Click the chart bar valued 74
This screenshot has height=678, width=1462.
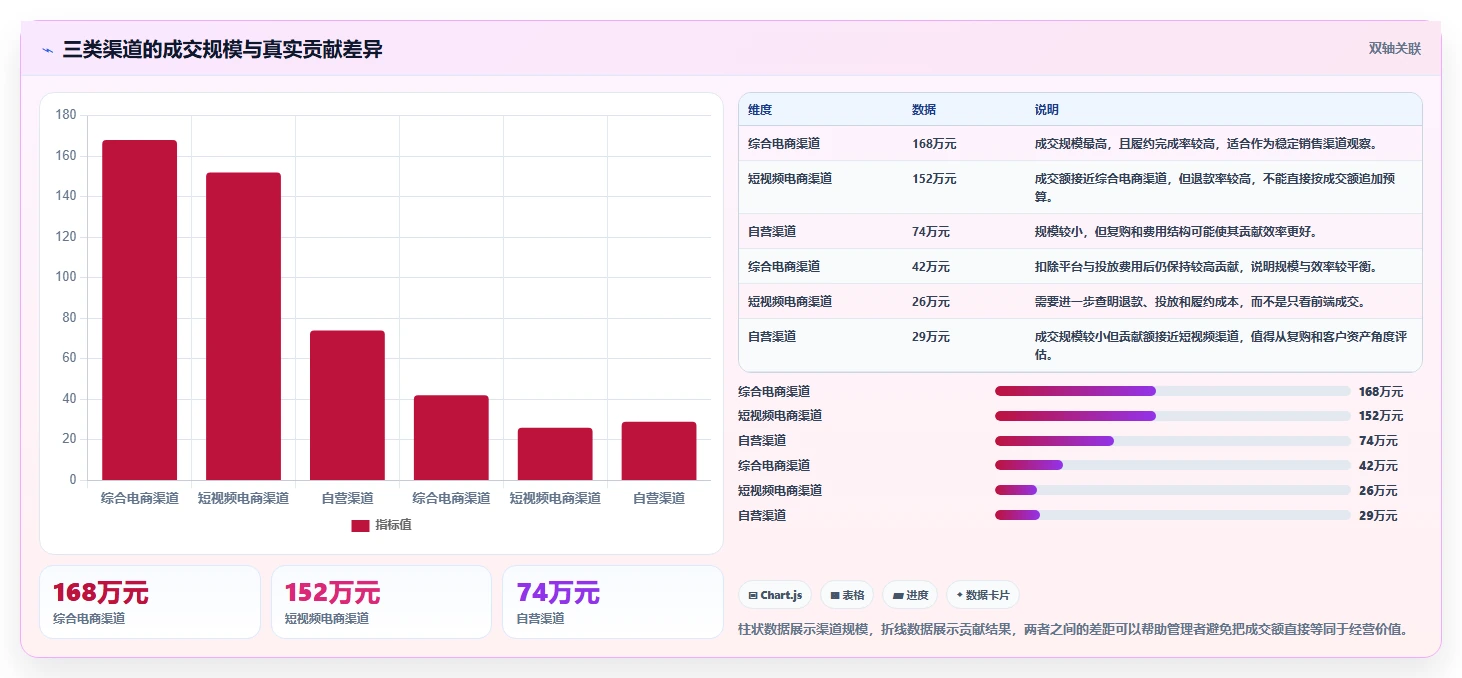347,405
